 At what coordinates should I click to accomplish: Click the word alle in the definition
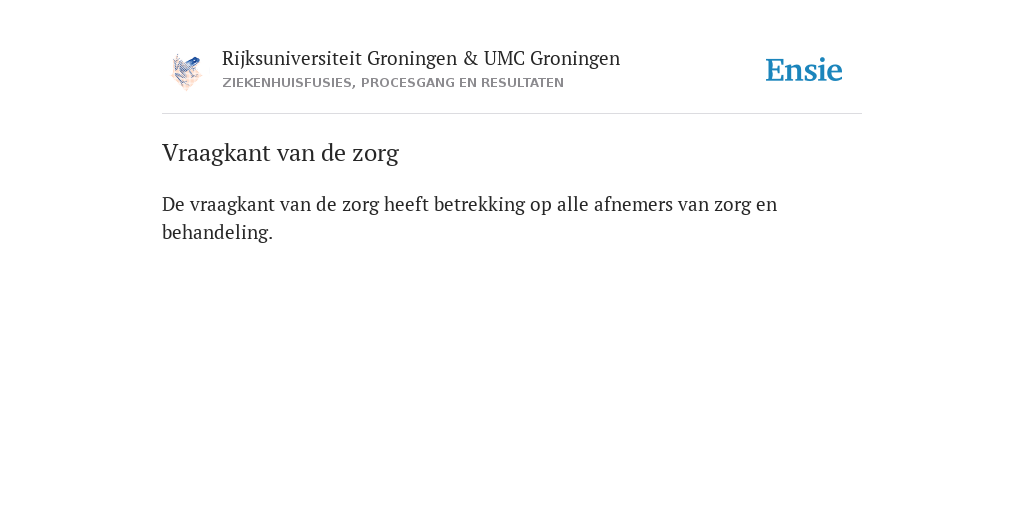click(x=573, y=204)
